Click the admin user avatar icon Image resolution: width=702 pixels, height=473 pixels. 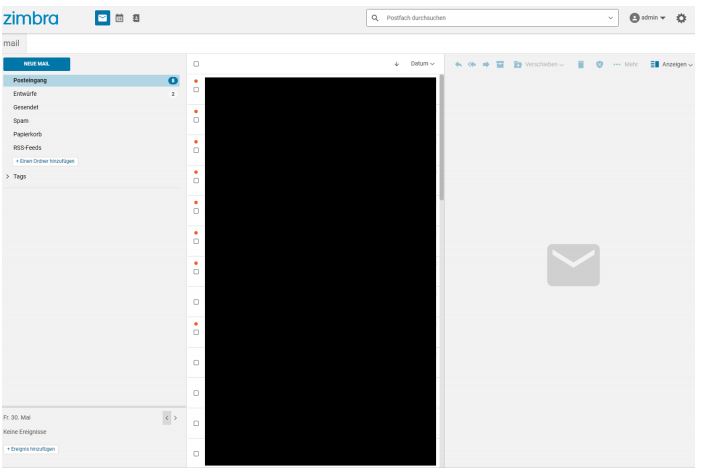pos(634,18)
